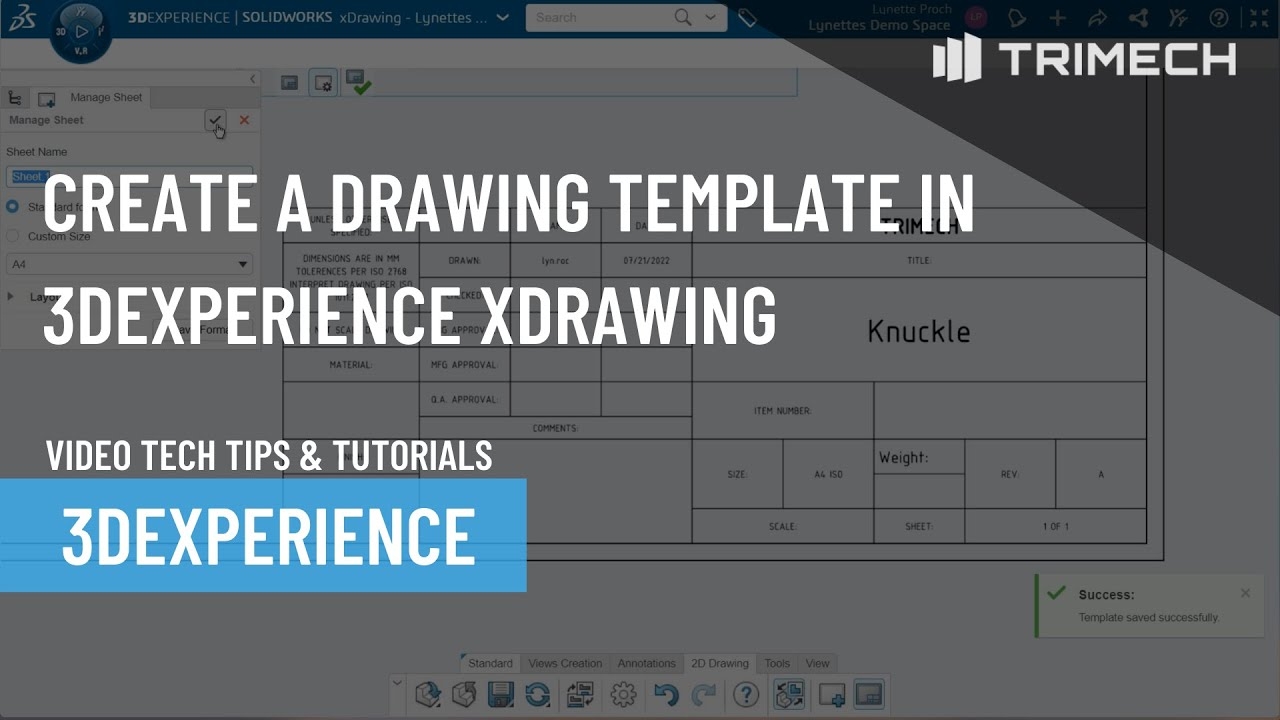Select the Manage Sheet panel tab
This screenshot has width=1280, height=720.
click(x=106, y=97)
